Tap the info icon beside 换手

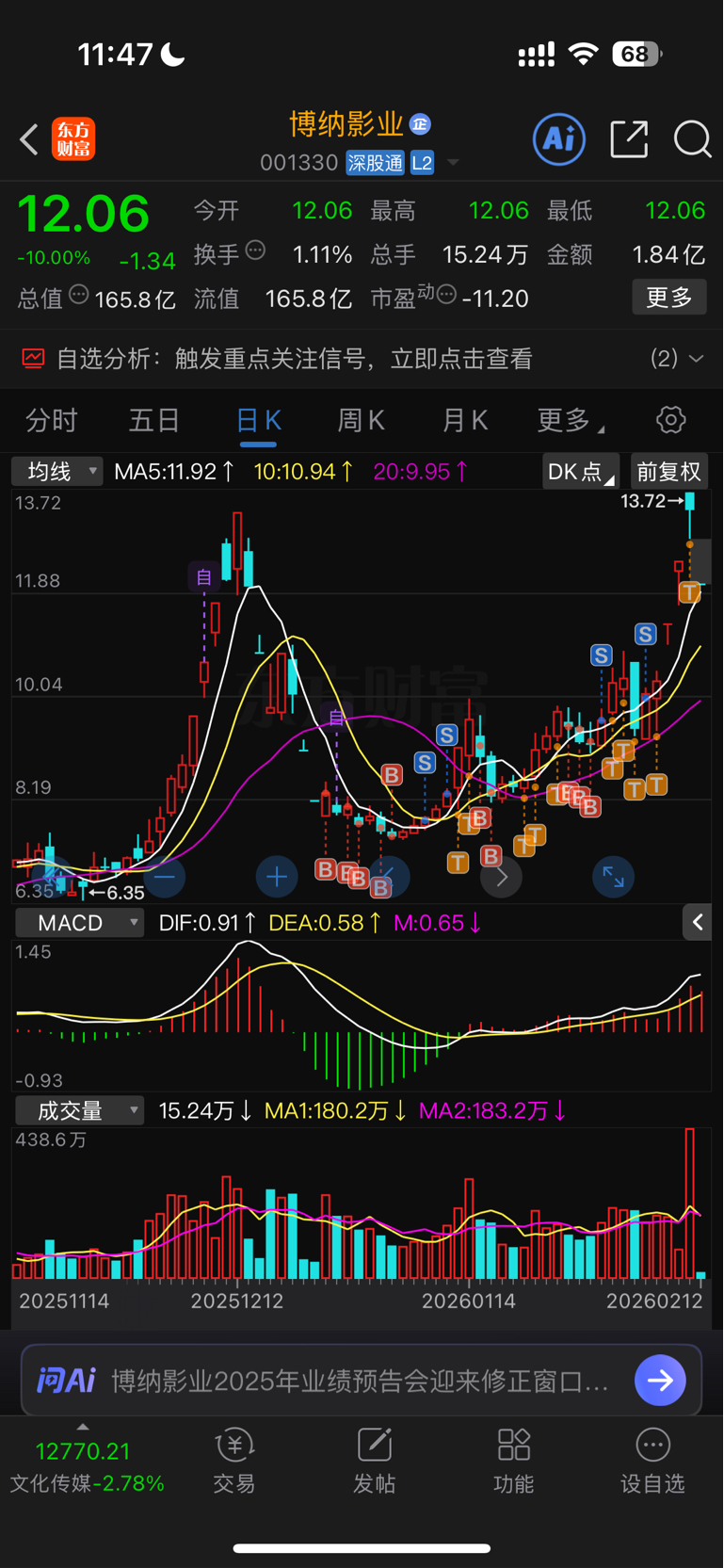[x=255, y=251]
